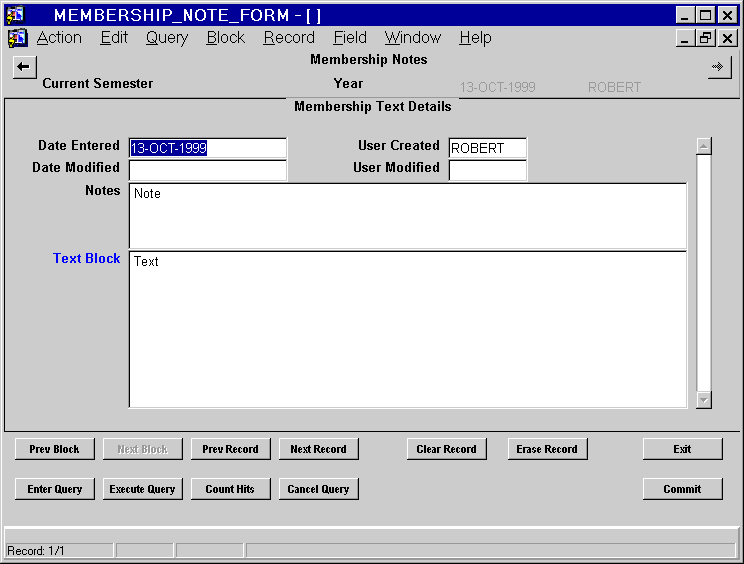744x564 pixels.
Task: Click the document icon beside Action menu
Action: pyautogui.click(x=17, y=38)
